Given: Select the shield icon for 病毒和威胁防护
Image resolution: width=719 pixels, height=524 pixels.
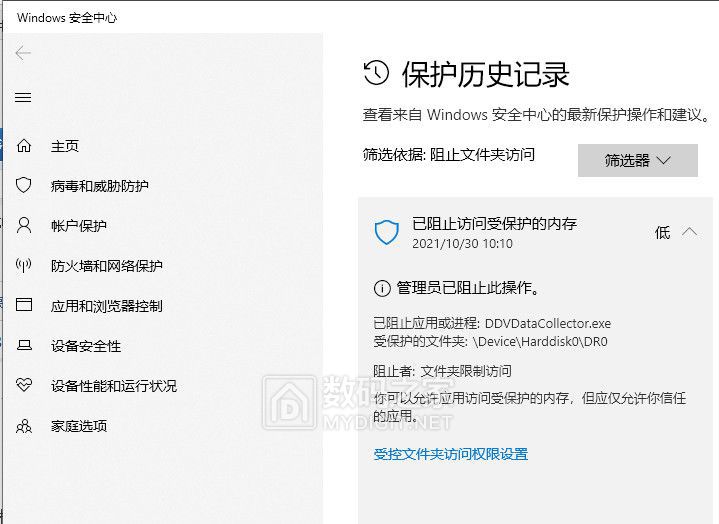Looking at the screenshot, I should tap(24, 186).
